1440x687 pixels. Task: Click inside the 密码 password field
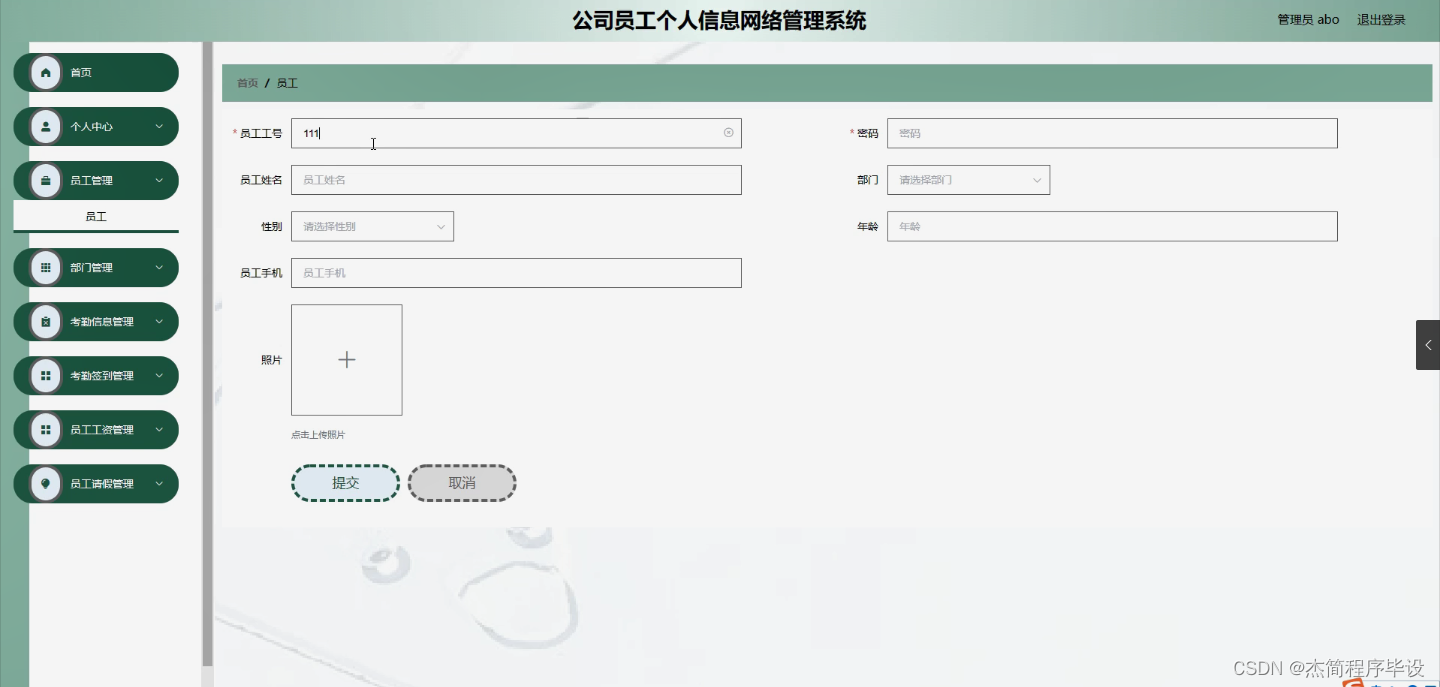(1111, 132)
